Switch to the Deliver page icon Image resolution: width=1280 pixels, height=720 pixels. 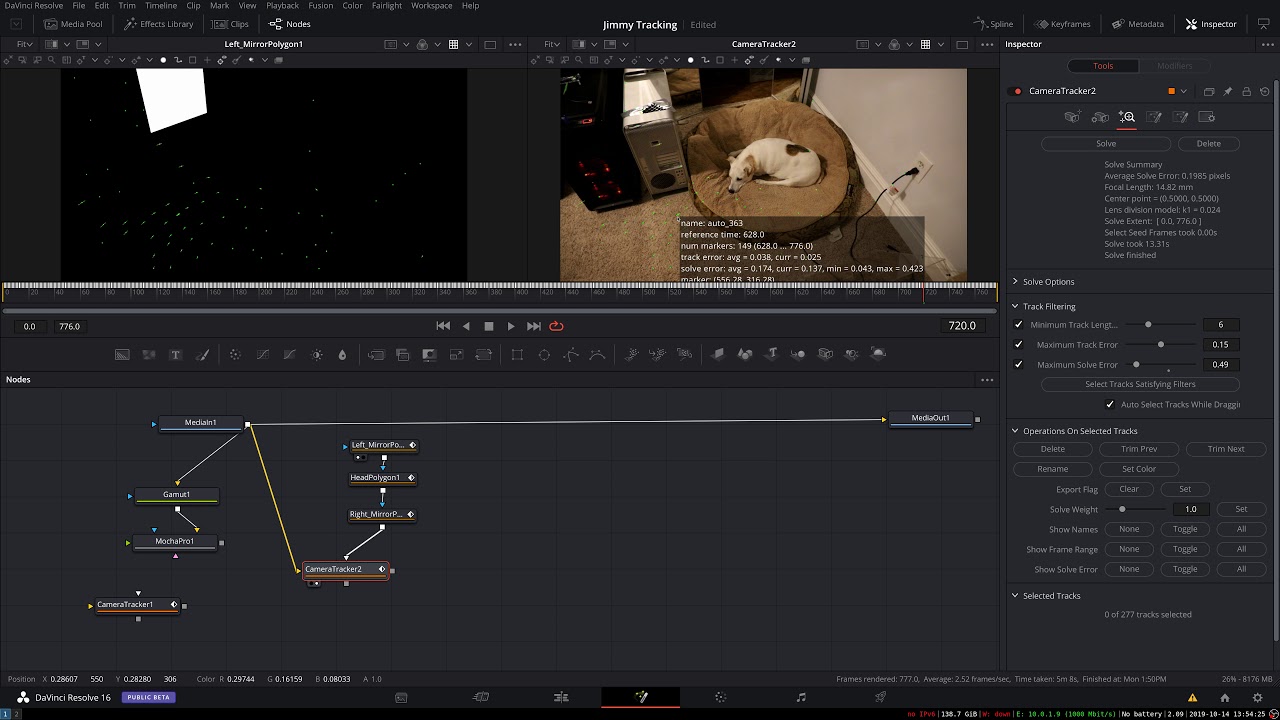(880, 697)
